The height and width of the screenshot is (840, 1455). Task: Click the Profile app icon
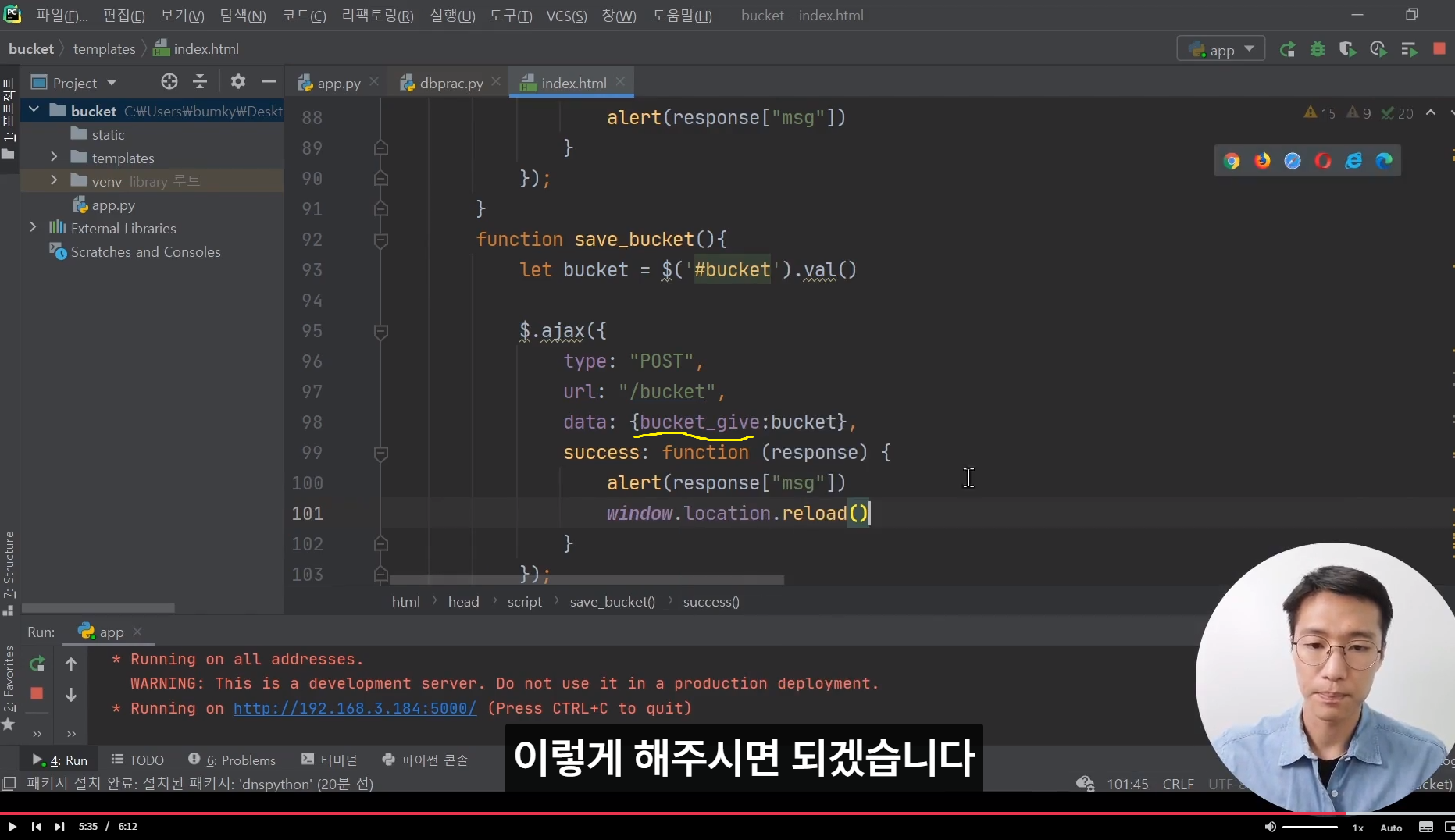click(x=1378, y=49)
